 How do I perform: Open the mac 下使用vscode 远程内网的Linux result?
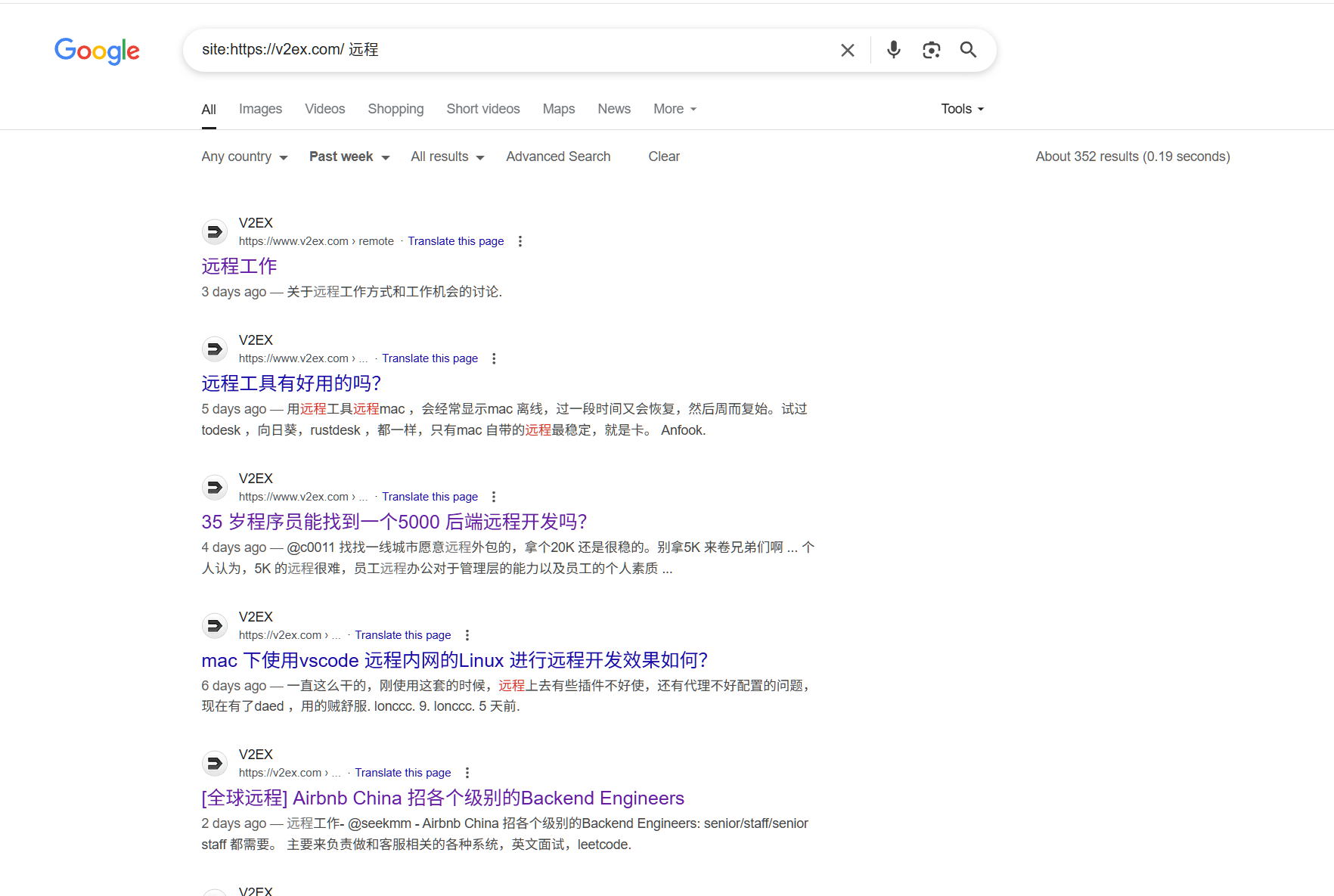(454, 660)
